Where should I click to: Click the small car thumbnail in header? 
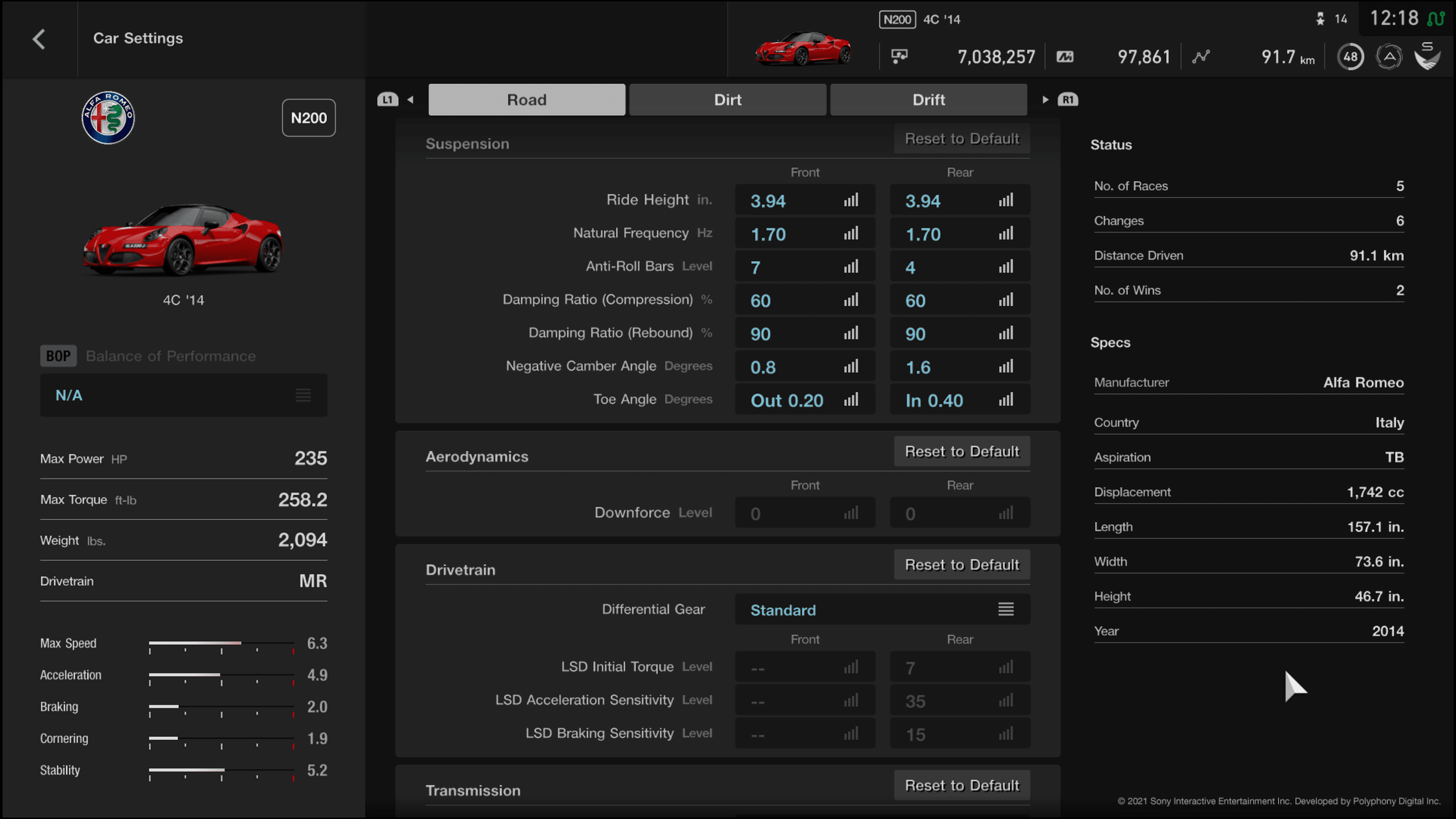coord(803,49)
